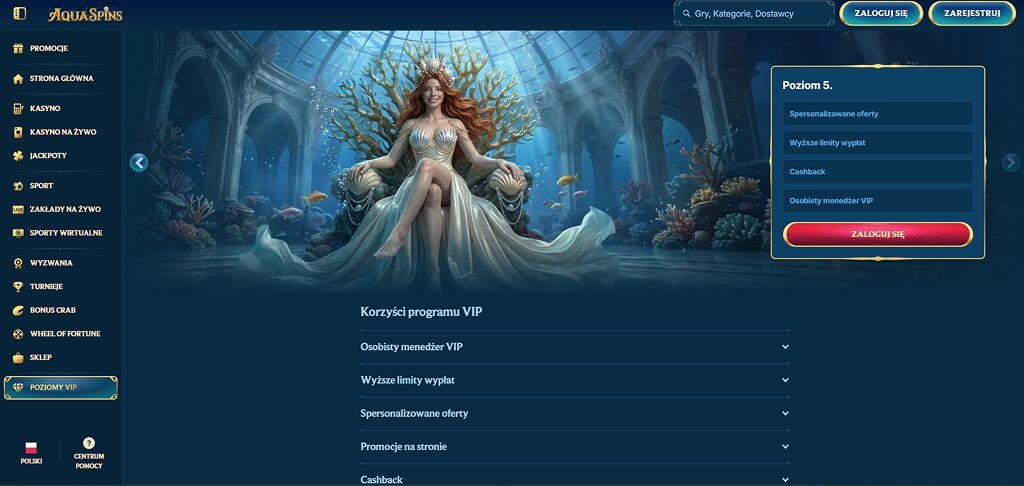This screenshot has height=486, width=1024.
Task: Click the Zarejestruj button
Action: [x=972, y=13]
